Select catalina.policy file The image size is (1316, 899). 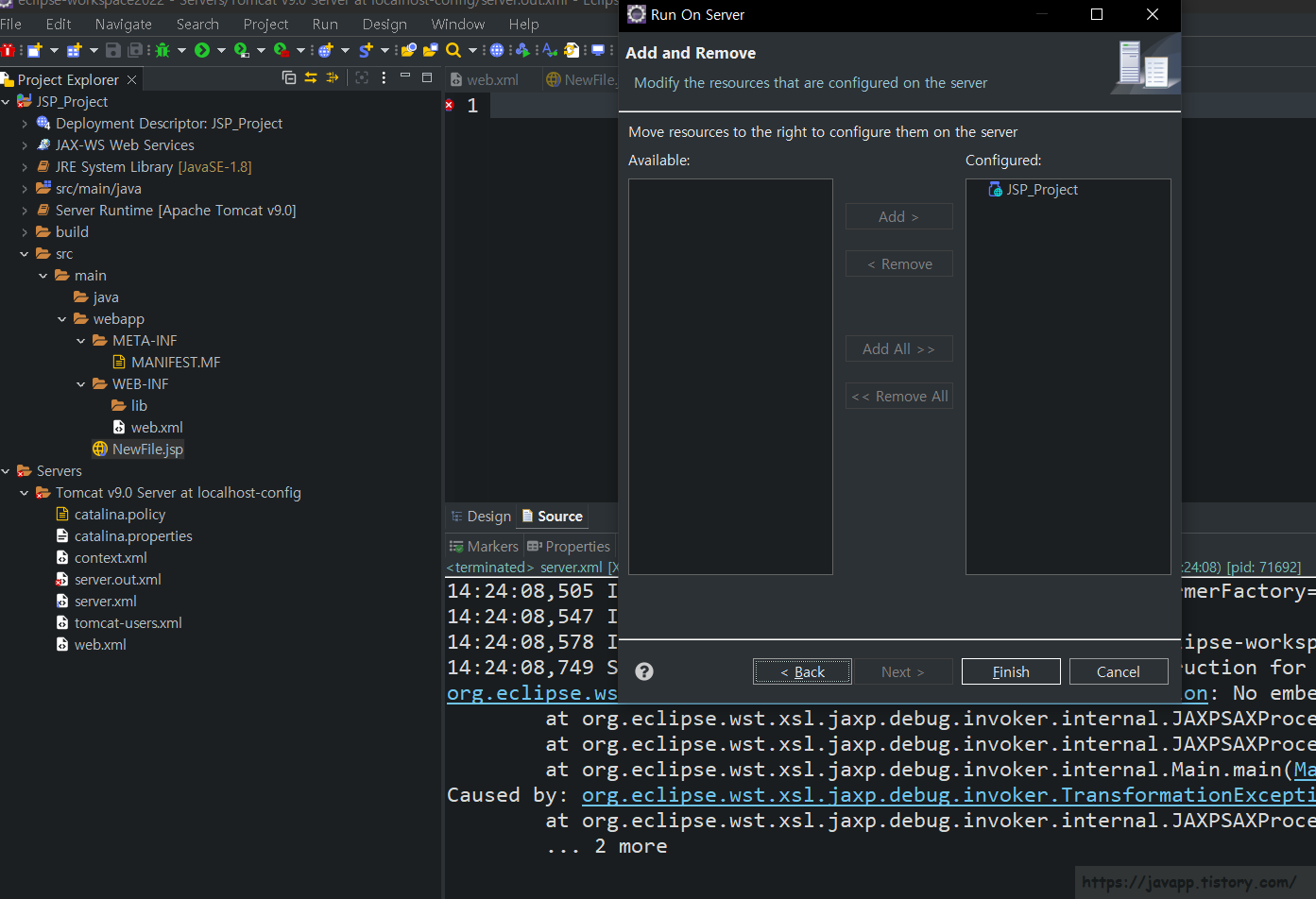tap(111, 515)
